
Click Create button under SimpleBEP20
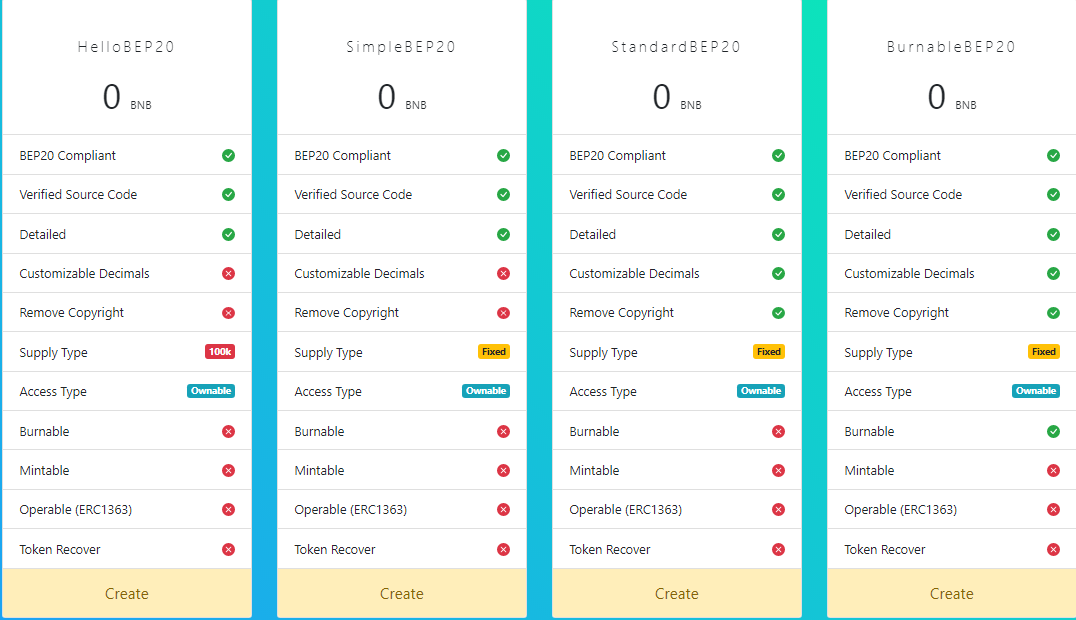pos(401,593)
